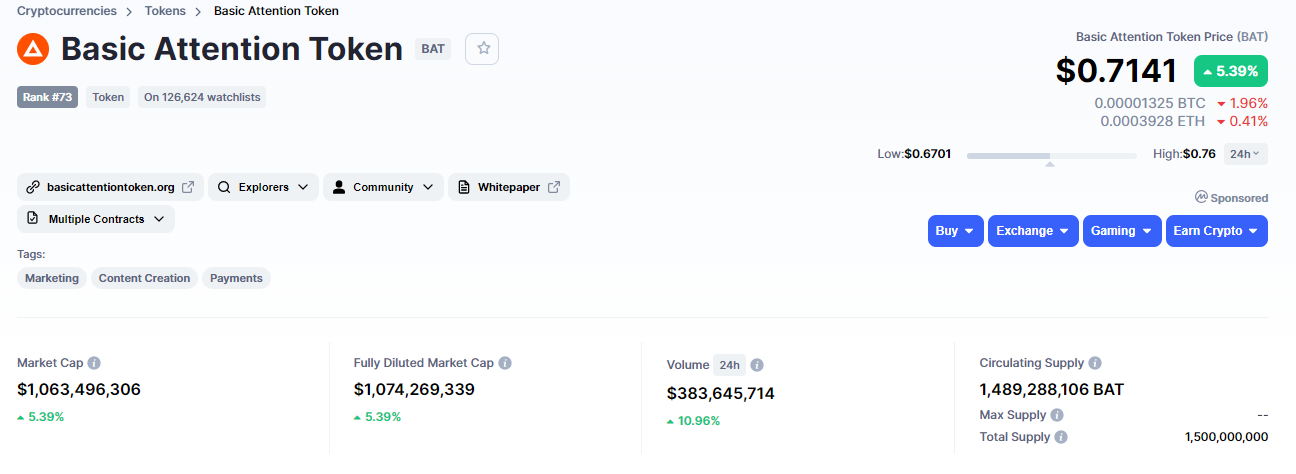Expand the Multiple Contracts dropdown
The height and width of the screenshot is (474, 1296).
(x=96, y=219)
